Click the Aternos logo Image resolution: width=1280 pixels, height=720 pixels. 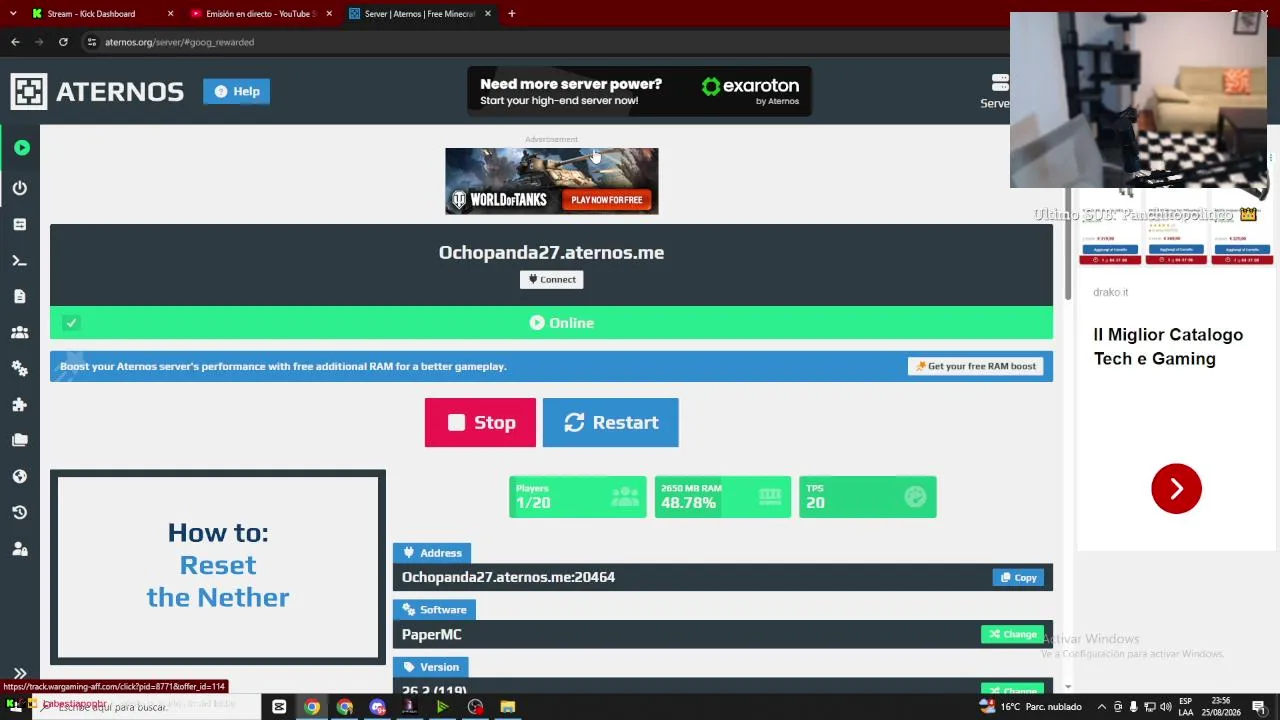coord(97,91)
